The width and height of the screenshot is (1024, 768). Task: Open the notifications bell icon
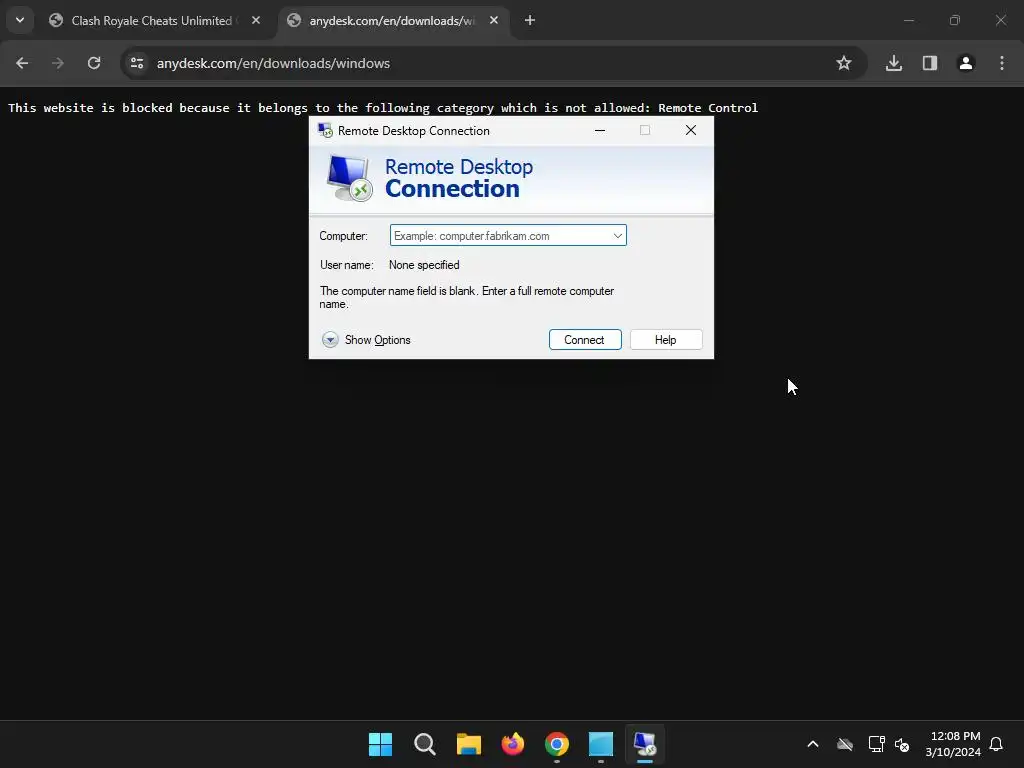997,744
